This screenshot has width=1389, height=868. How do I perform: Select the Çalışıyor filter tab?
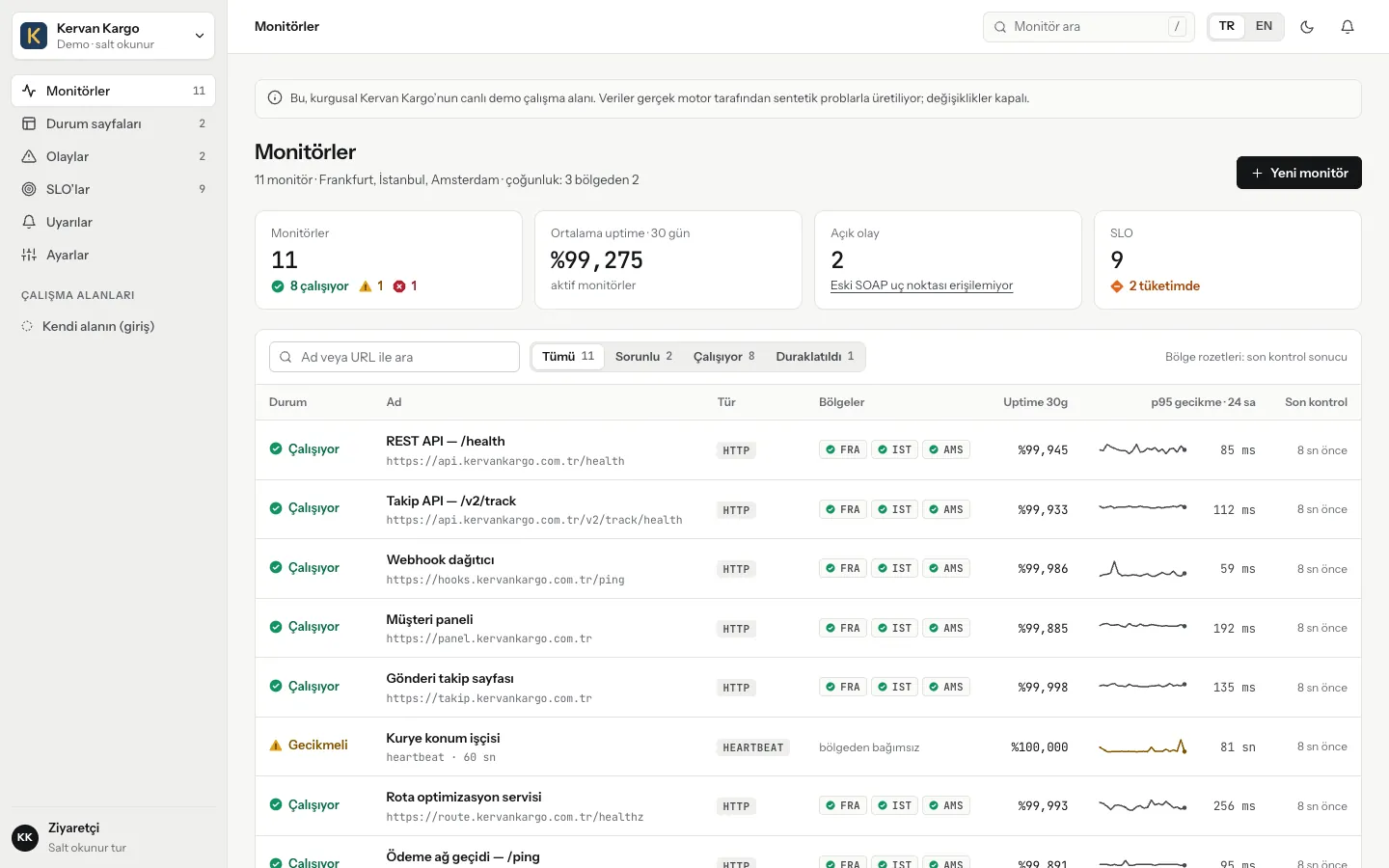click(x=723, y=357)
